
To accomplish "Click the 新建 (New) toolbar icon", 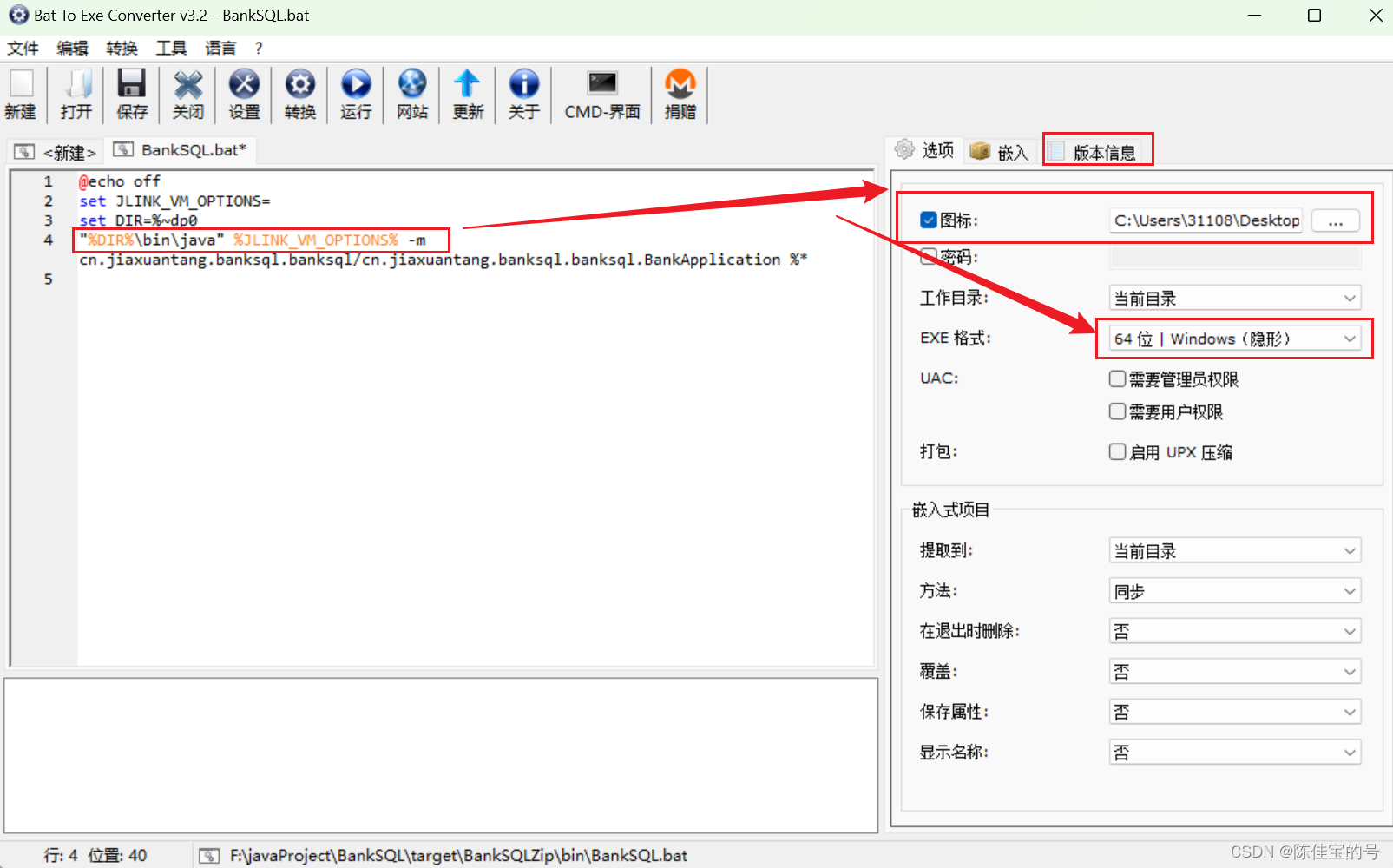I will coord(21,95).
